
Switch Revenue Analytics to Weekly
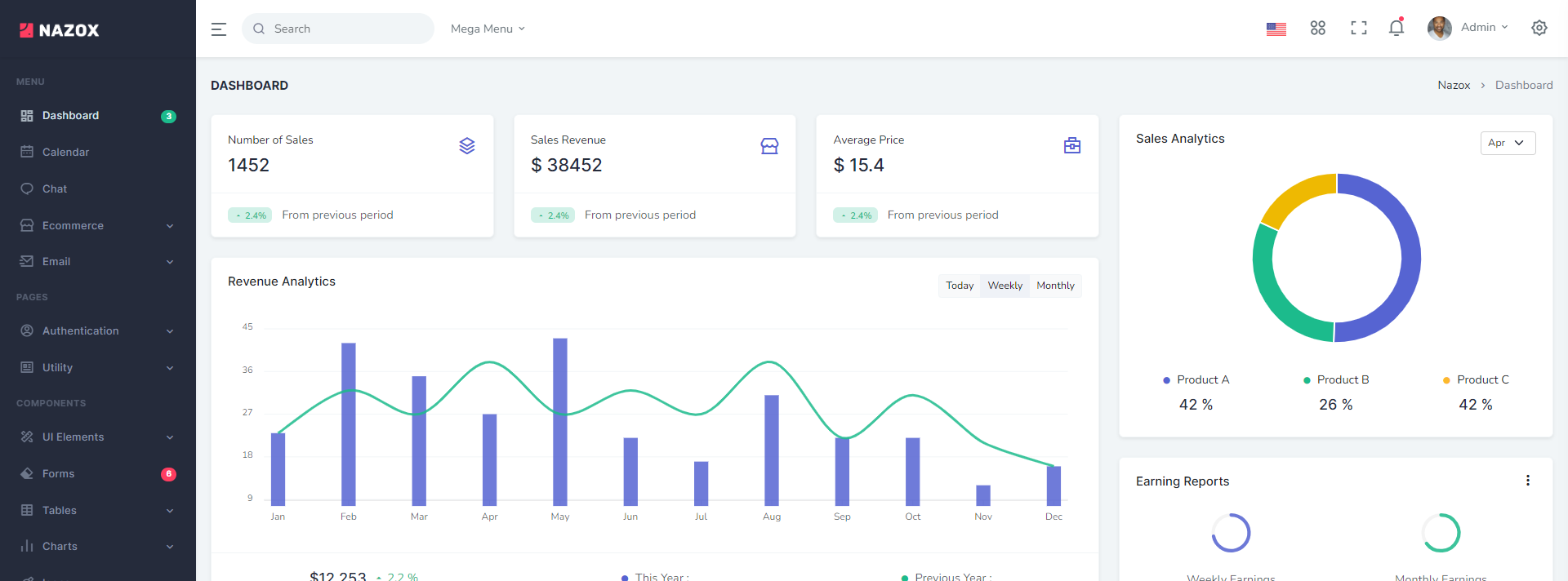click(x=1004, y=286)
